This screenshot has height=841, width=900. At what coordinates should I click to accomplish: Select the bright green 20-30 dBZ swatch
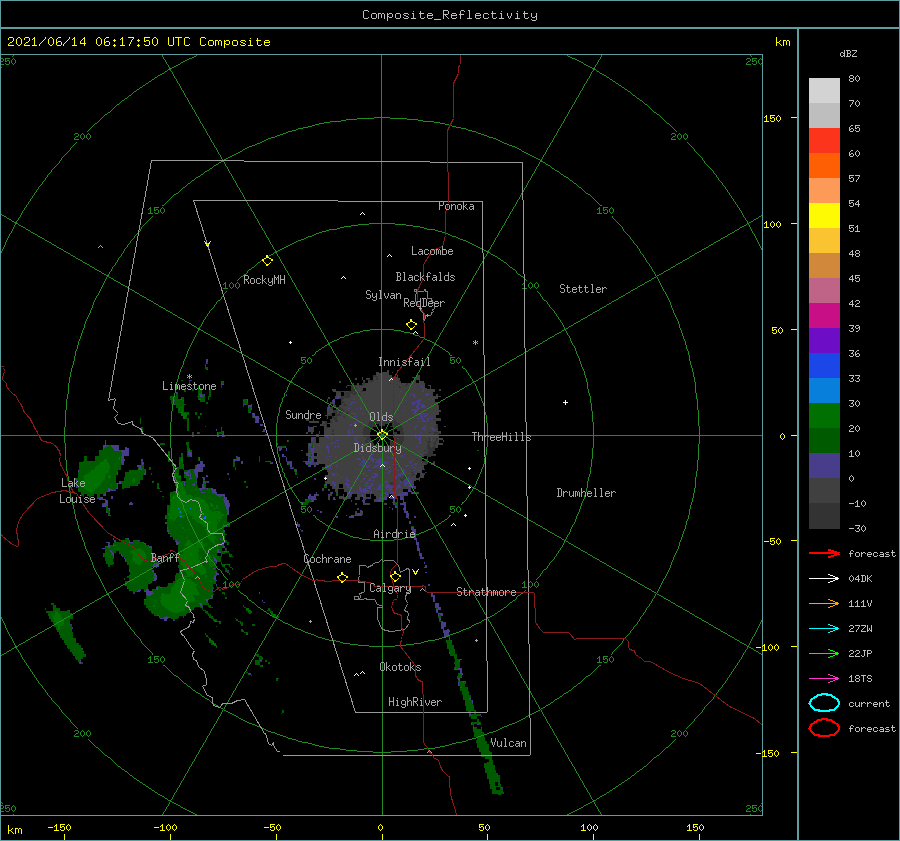pyautogui.click(x=824, y=416)
